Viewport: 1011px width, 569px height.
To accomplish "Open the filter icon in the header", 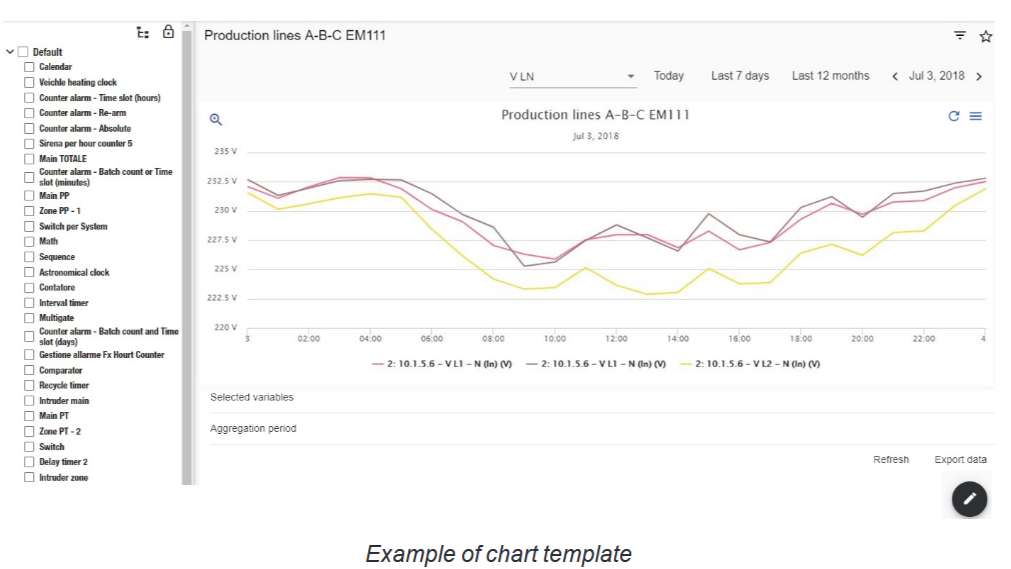I will (x=960, y=35).
